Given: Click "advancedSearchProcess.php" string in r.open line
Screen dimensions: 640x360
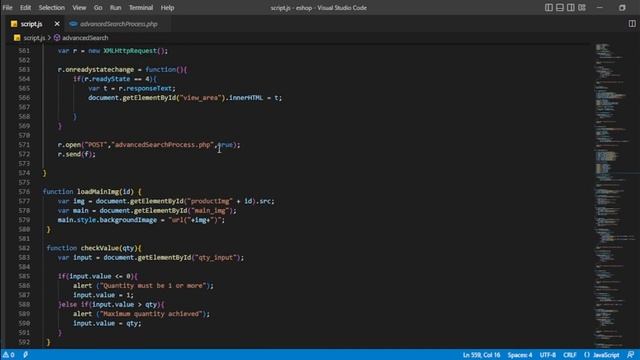Looking at the screenshot, I should pos(162,144).
